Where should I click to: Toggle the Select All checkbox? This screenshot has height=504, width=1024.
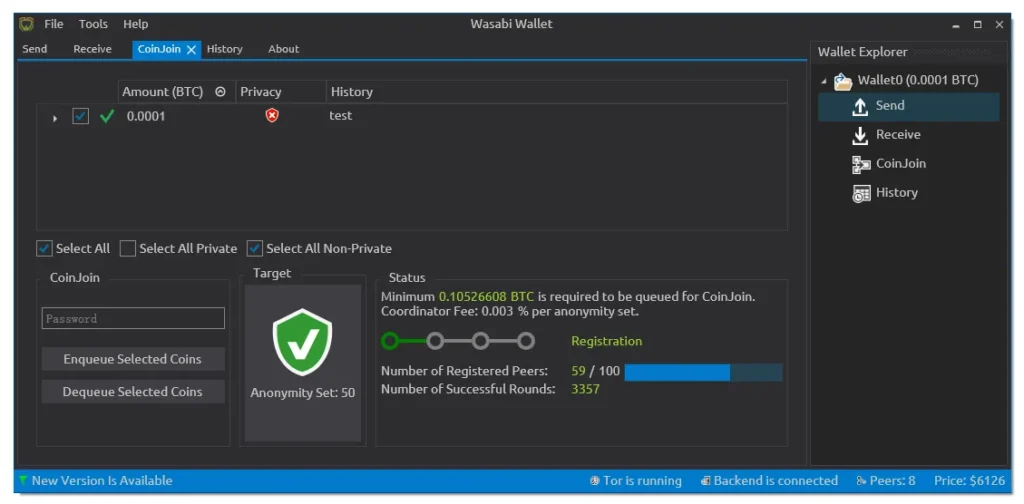(x=44, y=248)
